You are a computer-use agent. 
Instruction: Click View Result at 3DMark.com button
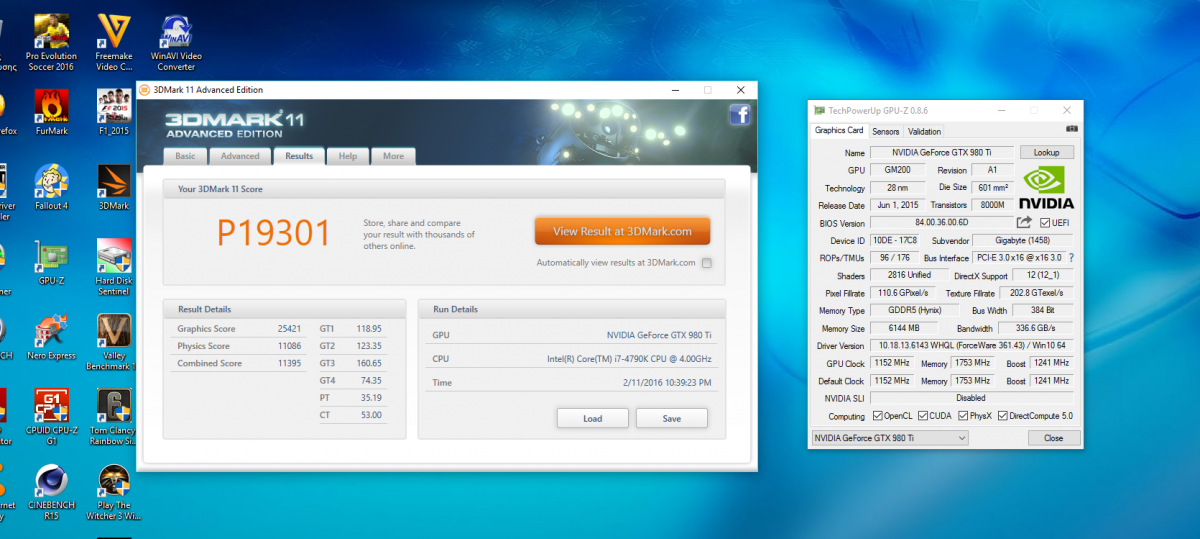coord(622,231)
